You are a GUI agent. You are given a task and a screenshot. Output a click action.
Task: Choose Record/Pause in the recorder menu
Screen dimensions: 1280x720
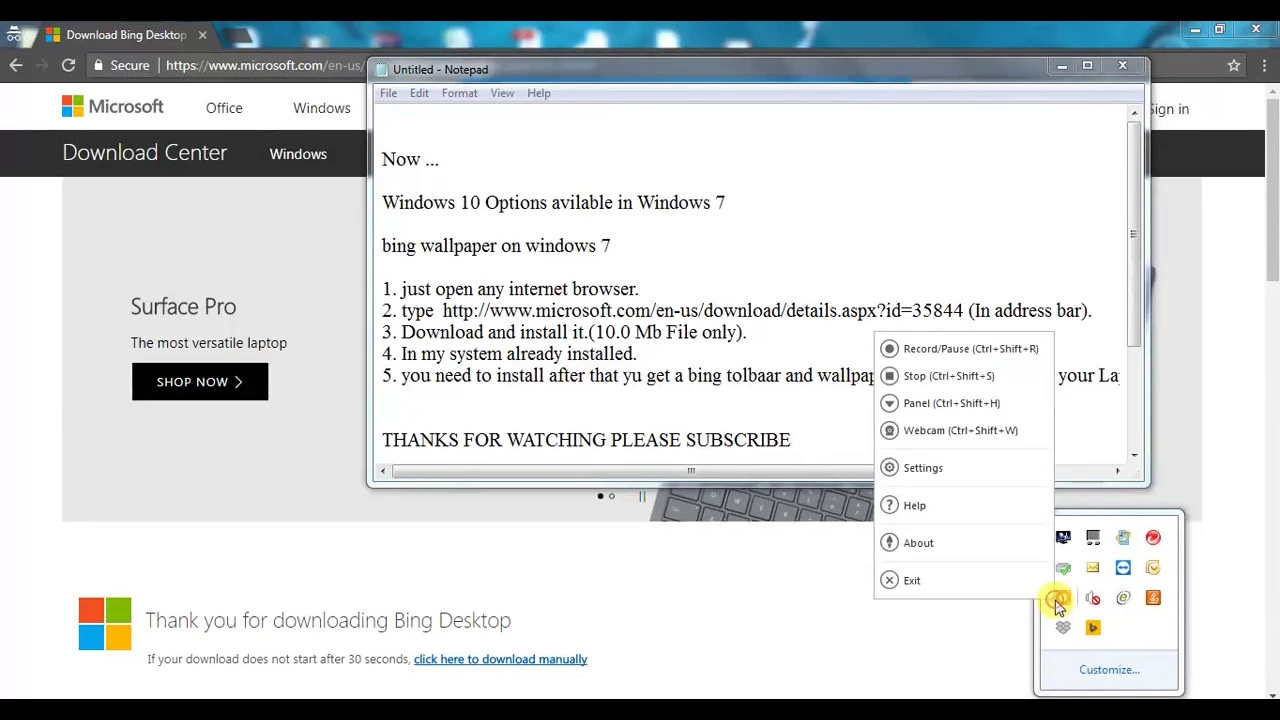point(963,349)
